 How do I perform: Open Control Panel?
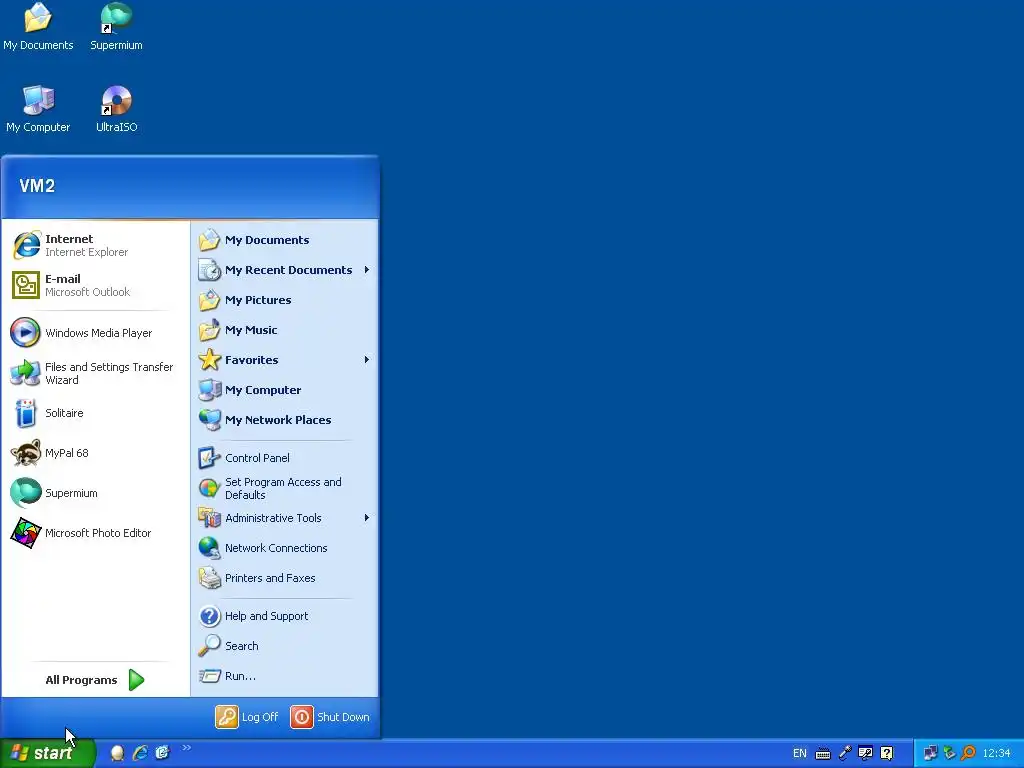[285, 458]
